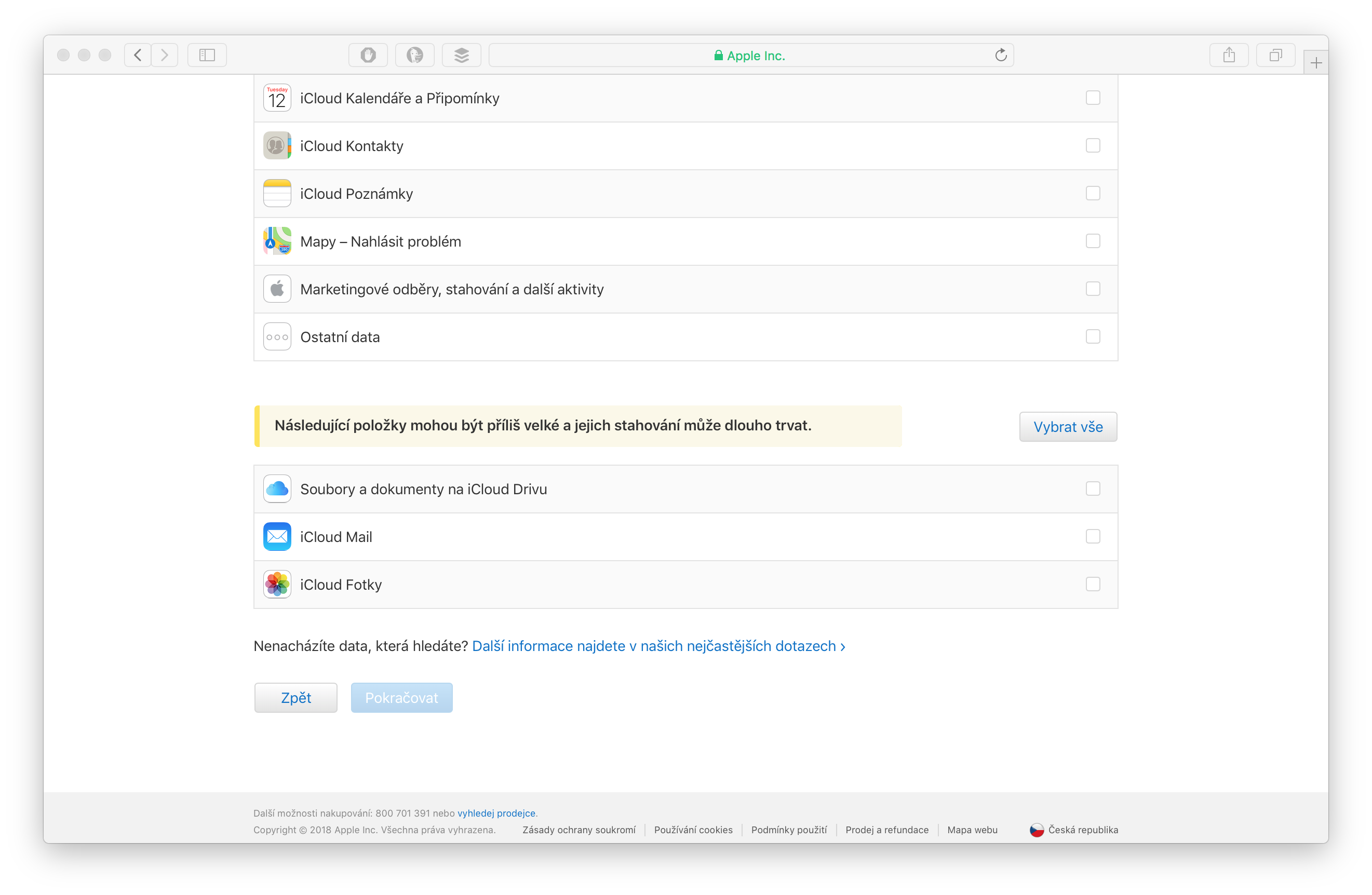The width and height of the screenshot is (1372, 895).
Task: Open the Další informace FAQ link
Action: coord(659,646)
